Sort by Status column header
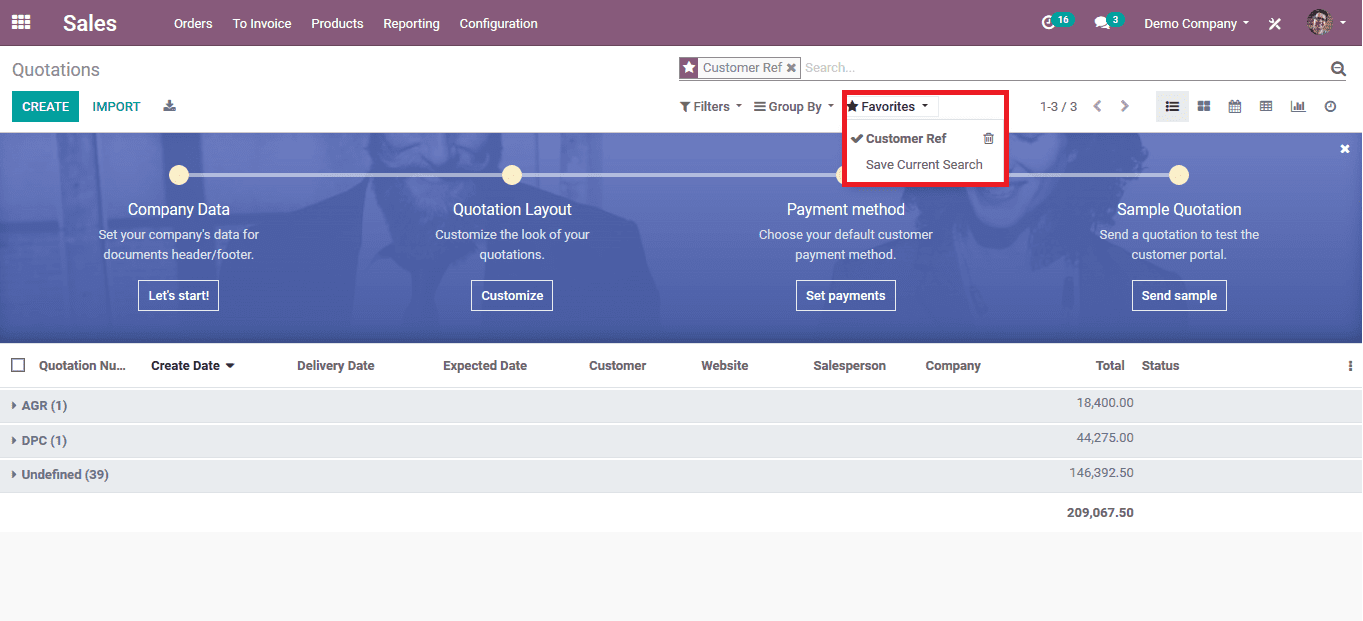 coord(1160,366)
